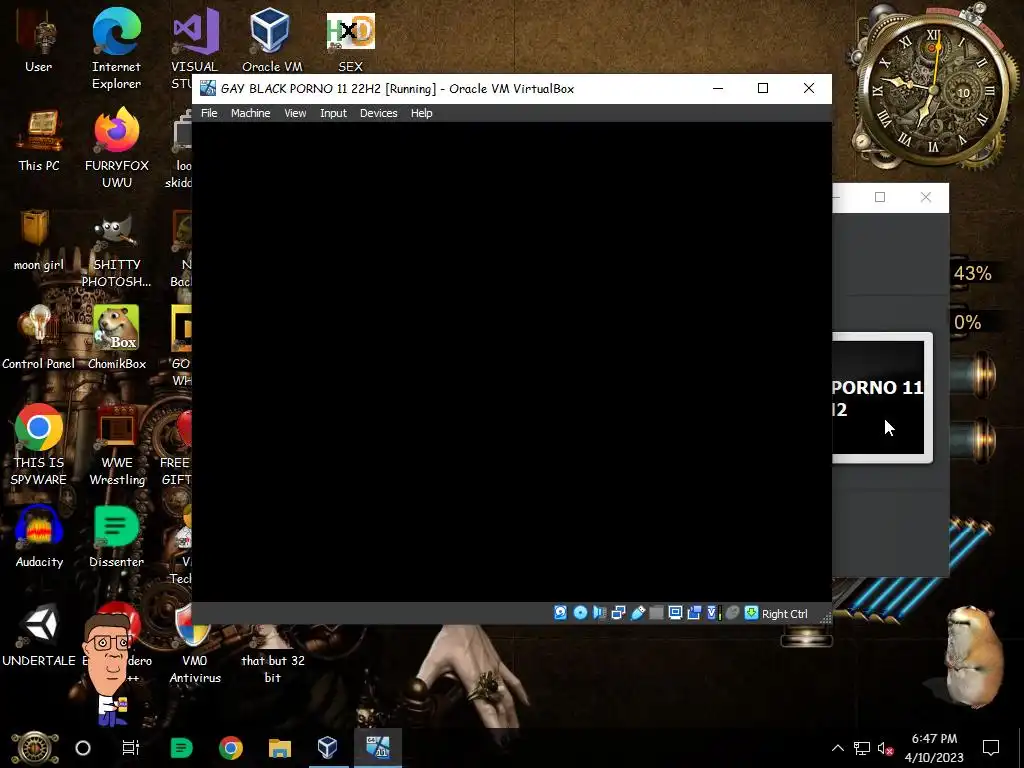The width and height of the screenshot is (1024, 768).
Task: Open the network tray icon
Action: click(862, 748)
